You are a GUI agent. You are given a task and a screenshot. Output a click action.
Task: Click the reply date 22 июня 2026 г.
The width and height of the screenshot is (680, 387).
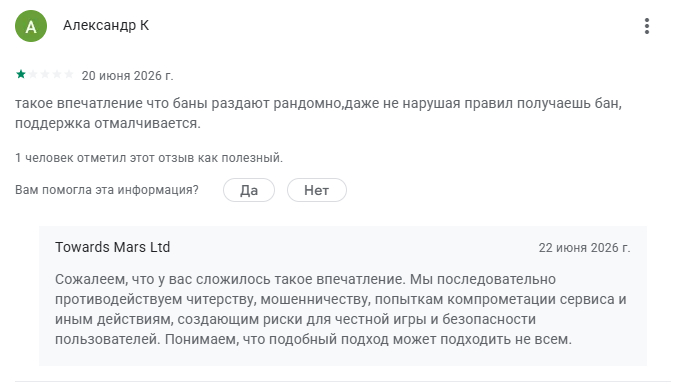click(x=584, y=248)
